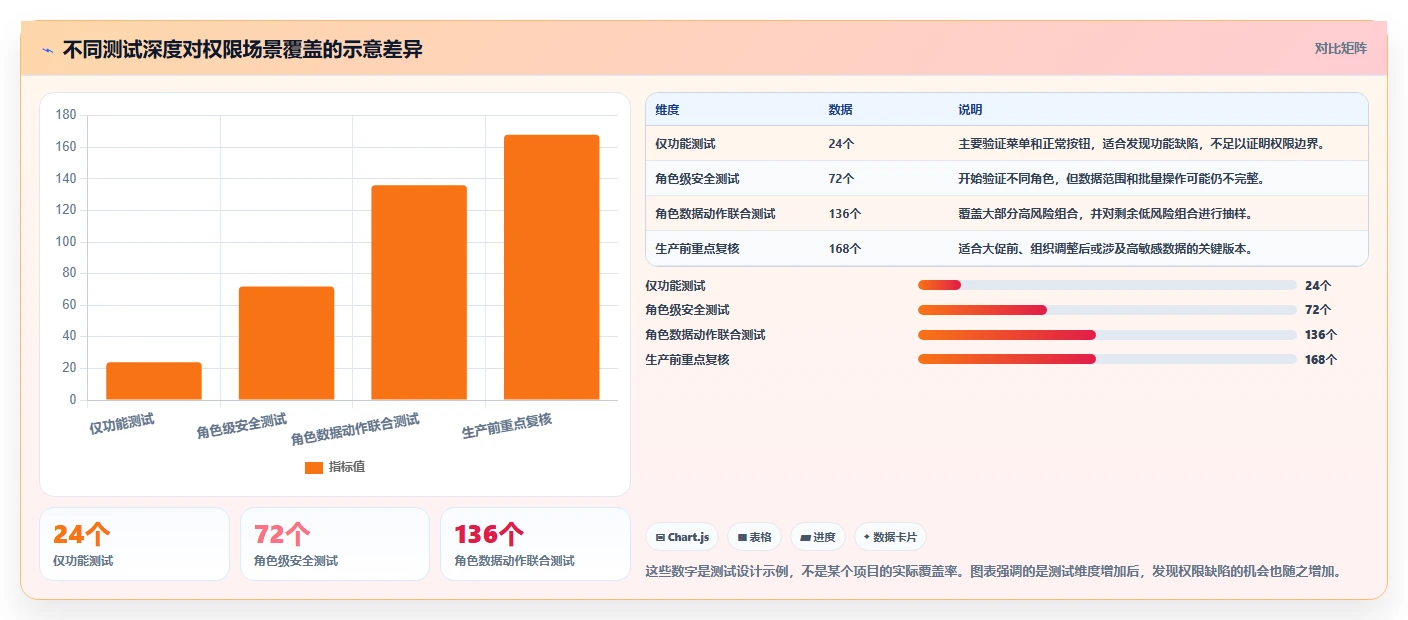Click the 仅功能测试 progress bar
The width and height of the screenshot is (1408, 620).
coord(1107,285)
